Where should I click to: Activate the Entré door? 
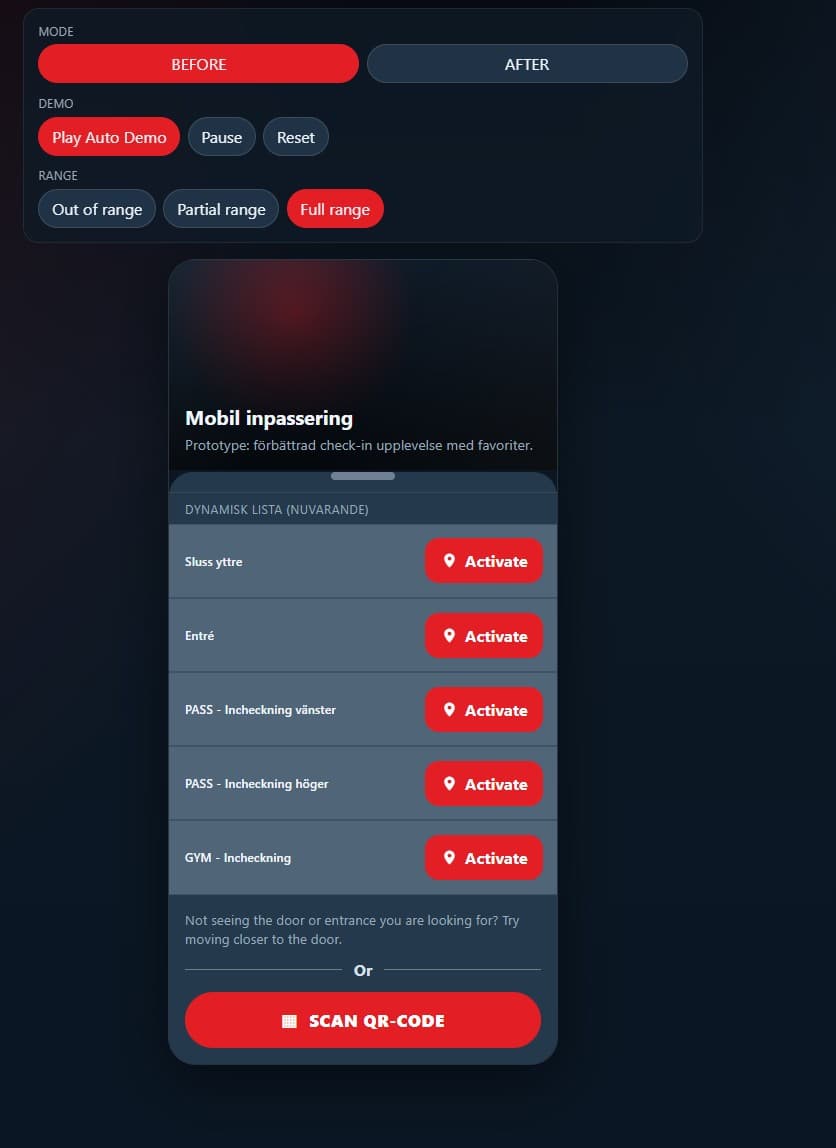pyautogui.click(x=484, y=636)
